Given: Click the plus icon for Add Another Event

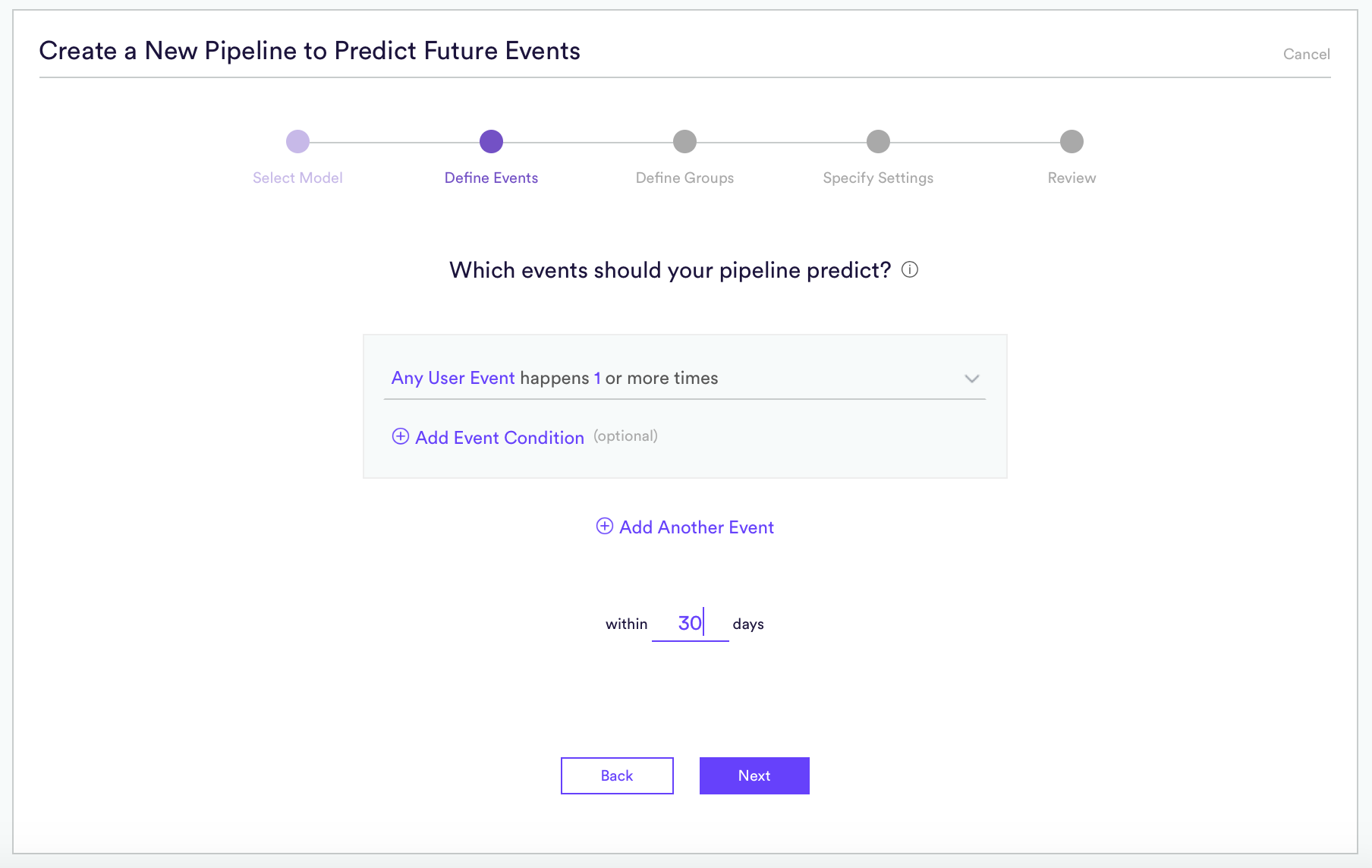Looking at the screenshot, I should [604, 526].
